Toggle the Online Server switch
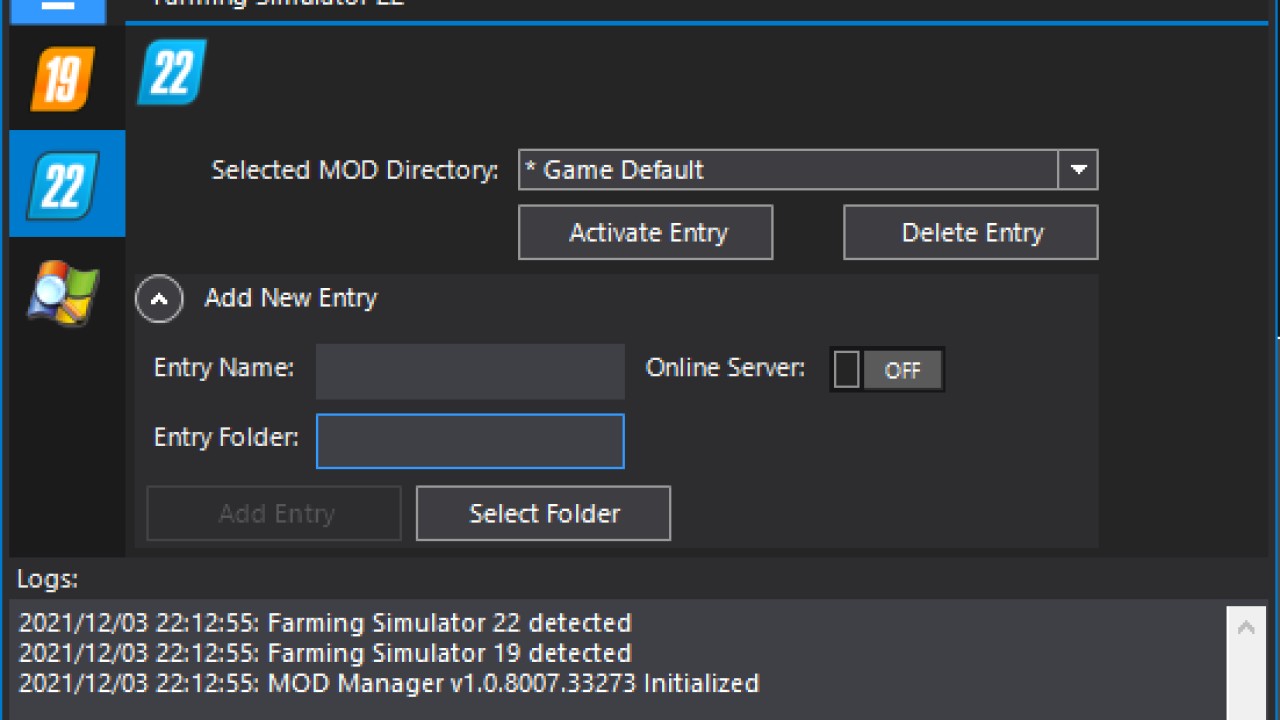Screen dimensions: 1280x720 tap(887, 370)
